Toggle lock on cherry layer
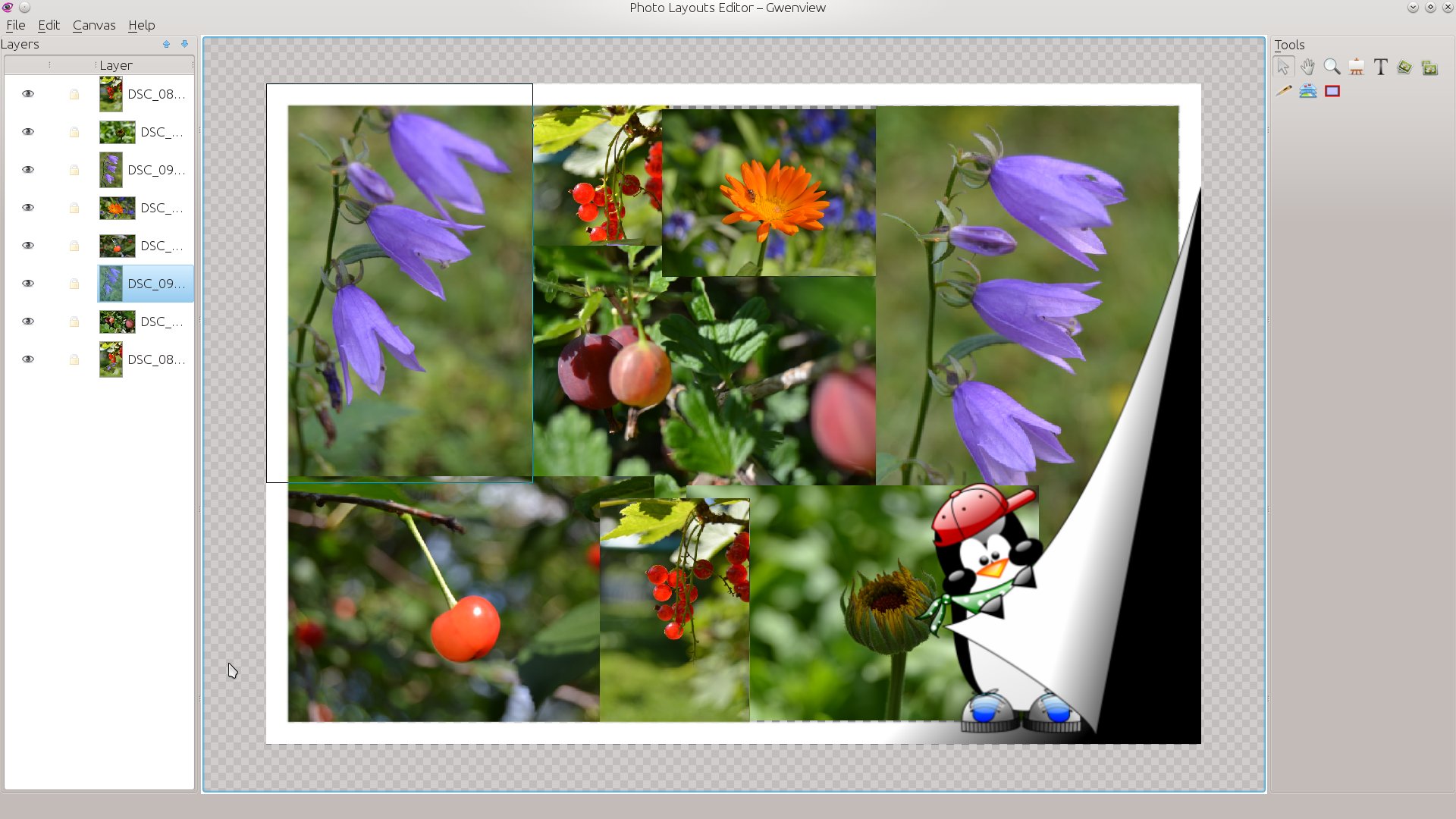Viewport: 1456px width, 819px height. click(74, 246)
